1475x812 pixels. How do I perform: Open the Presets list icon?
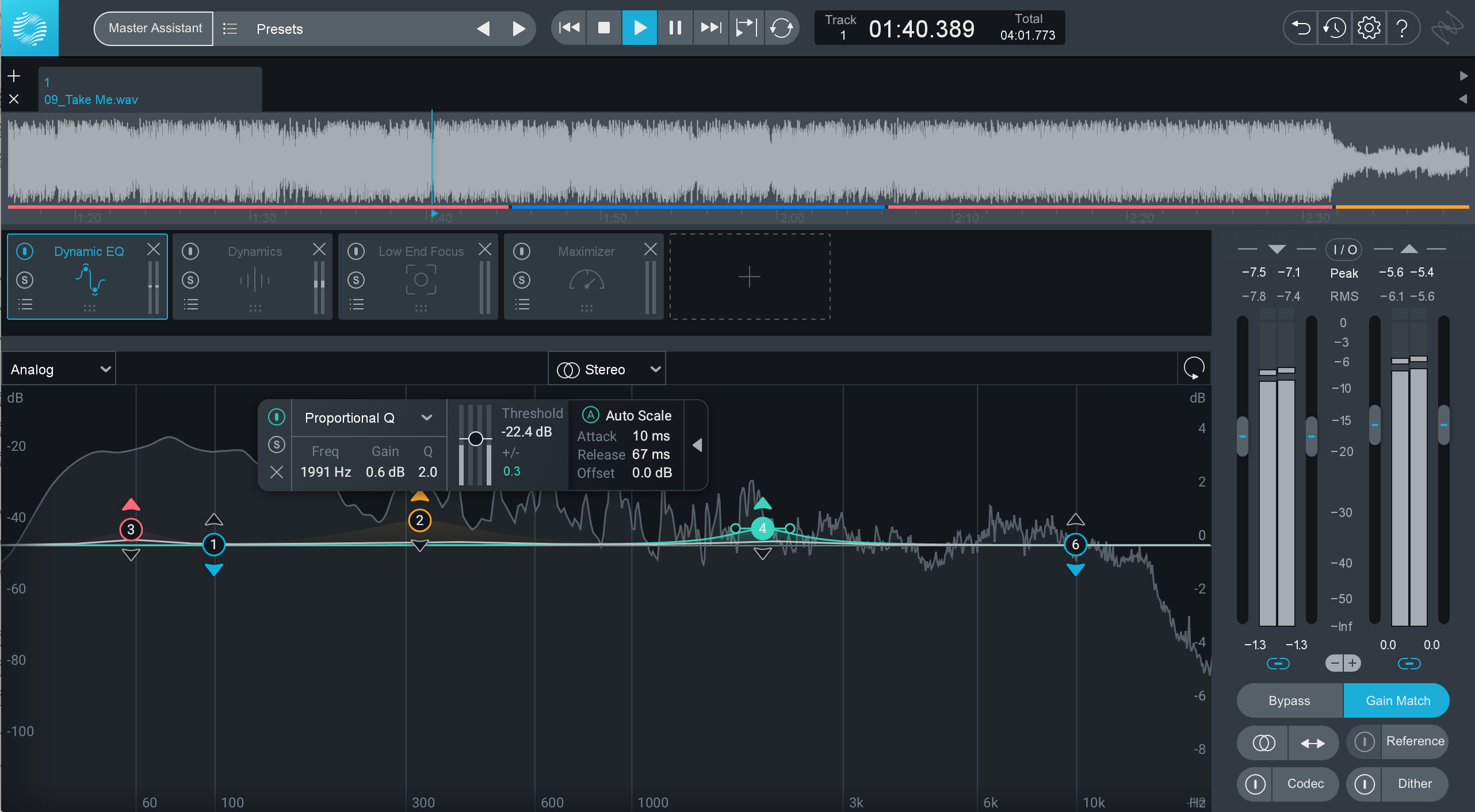pos(230,29)
